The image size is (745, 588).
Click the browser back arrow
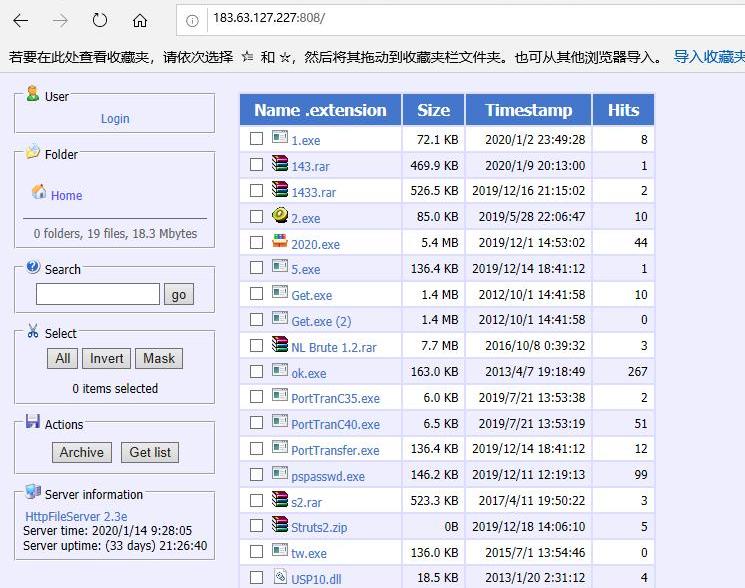(21, 20)
